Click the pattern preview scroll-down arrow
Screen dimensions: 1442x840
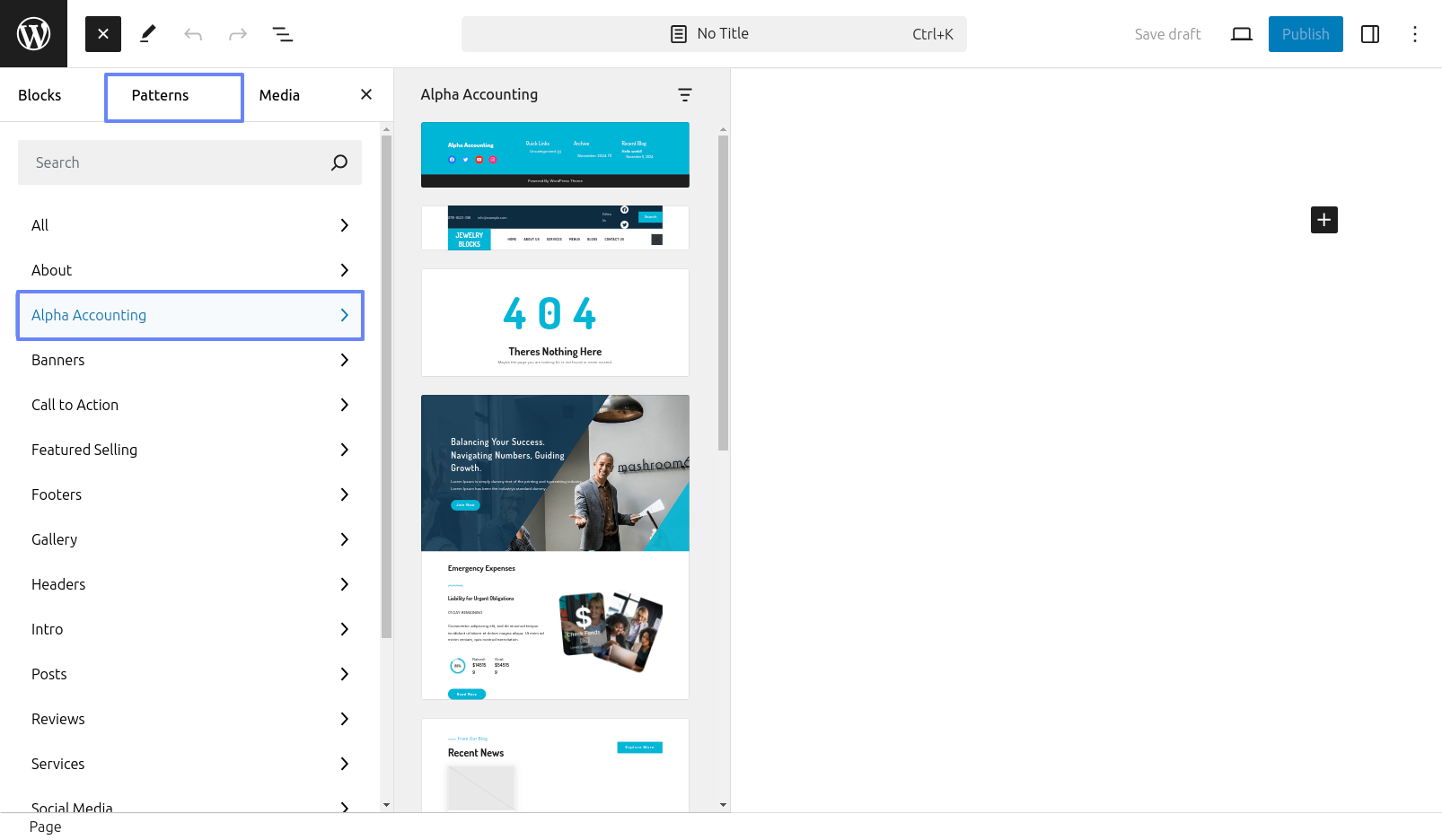[723, 805]
